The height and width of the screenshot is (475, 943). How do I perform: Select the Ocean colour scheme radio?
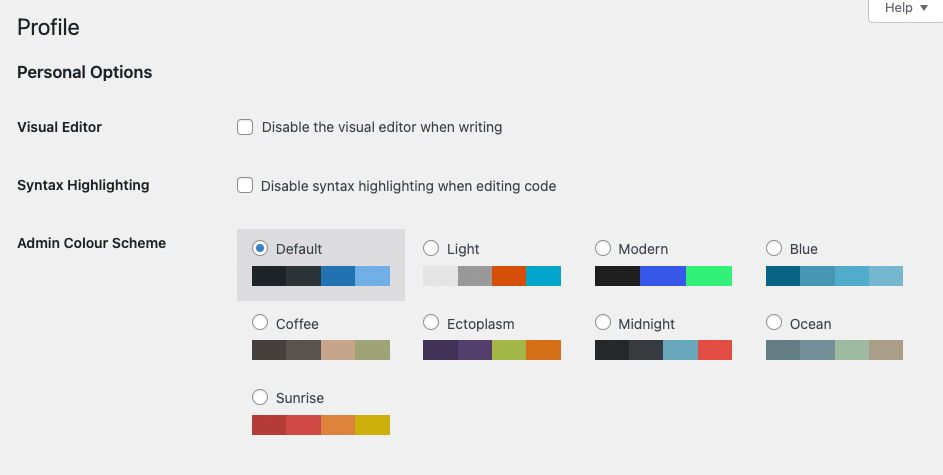[x=774, y=323]
